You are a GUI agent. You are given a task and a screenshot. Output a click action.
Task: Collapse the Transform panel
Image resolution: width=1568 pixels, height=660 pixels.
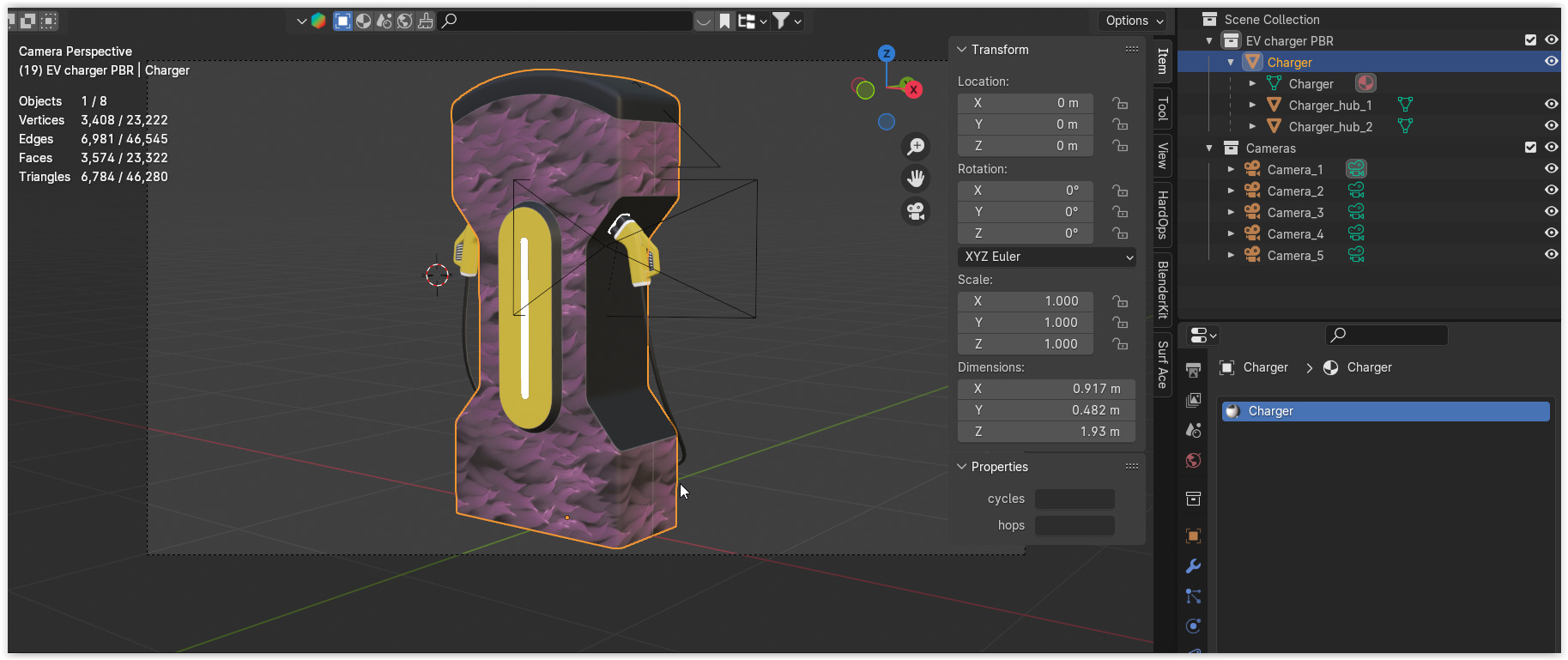(962, 50)
